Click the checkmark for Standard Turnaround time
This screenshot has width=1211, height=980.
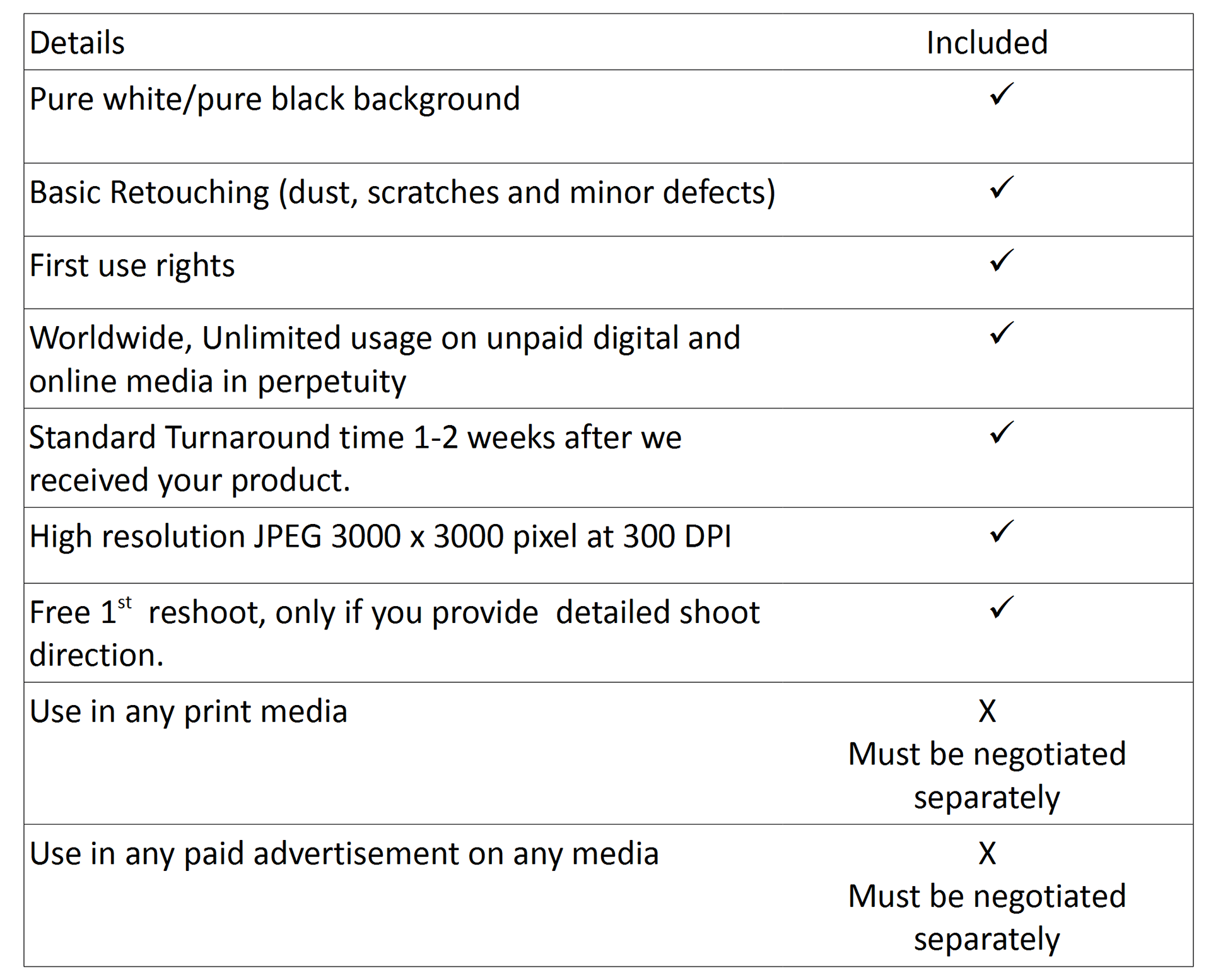click(x=1002, y=432)
